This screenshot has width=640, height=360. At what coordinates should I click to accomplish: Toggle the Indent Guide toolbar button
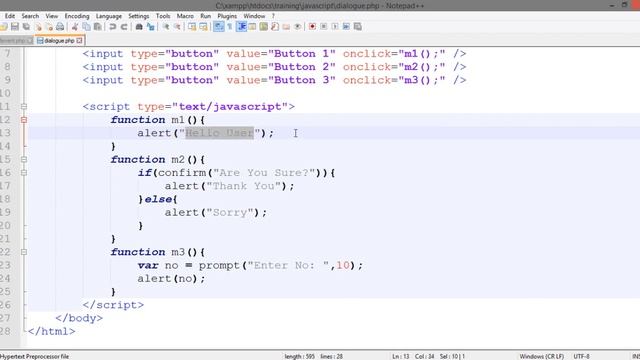coord(241,27)
